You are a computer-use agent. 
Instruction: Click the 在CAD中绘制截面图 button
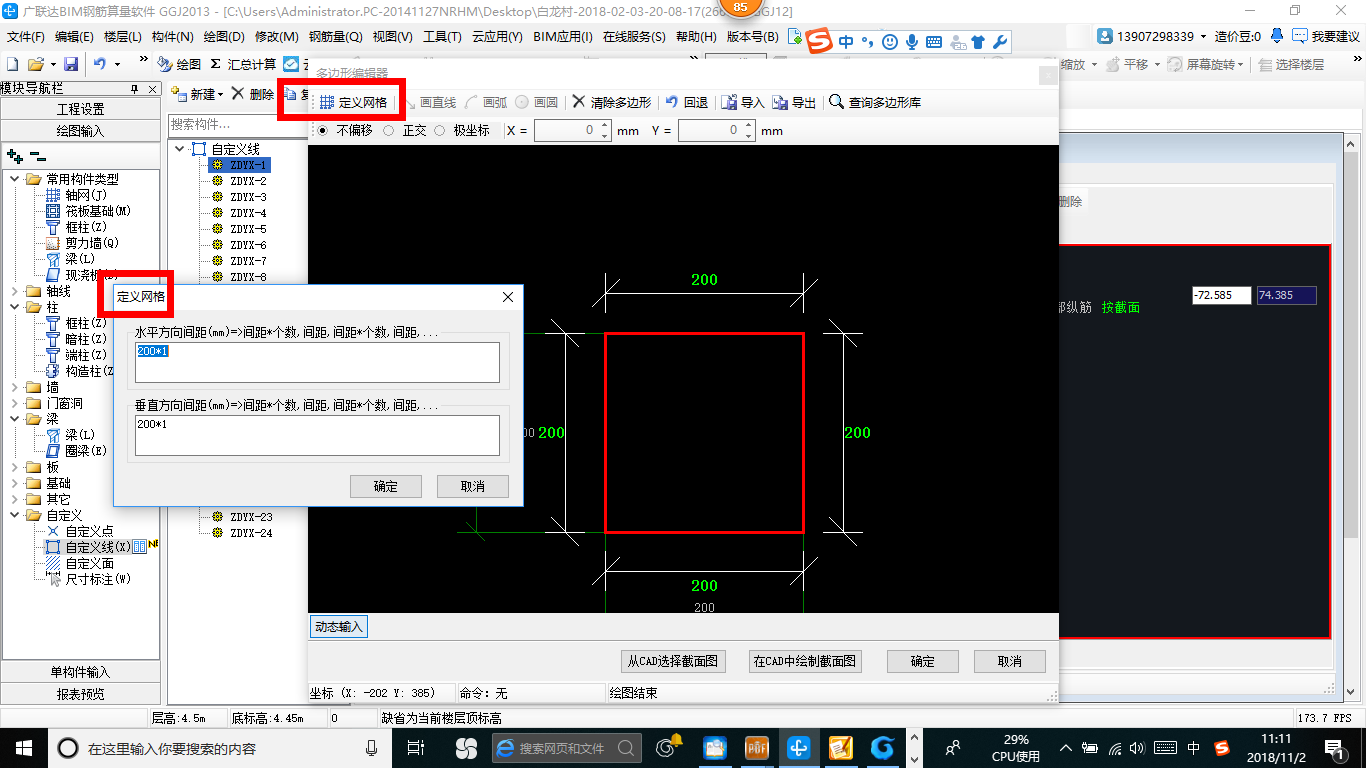(804, 661)
